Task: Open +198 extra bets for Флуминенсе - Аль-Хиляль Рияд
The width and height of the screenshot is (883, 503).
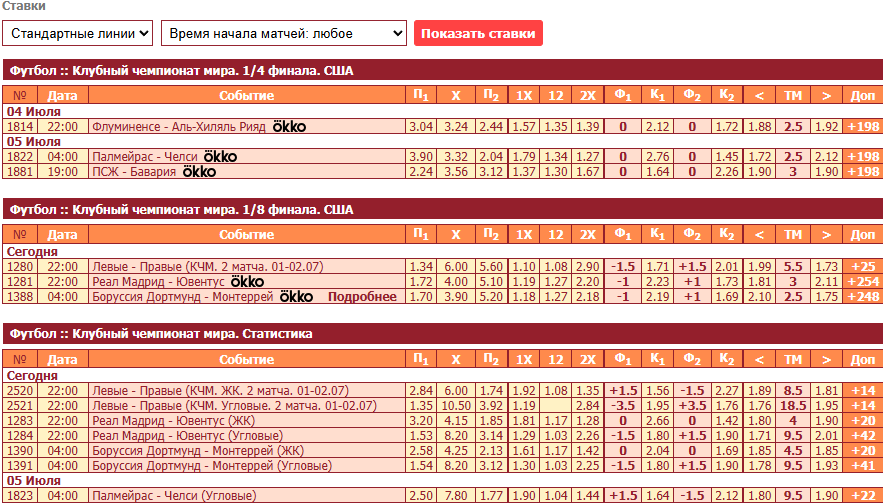Action: point(863,127)
